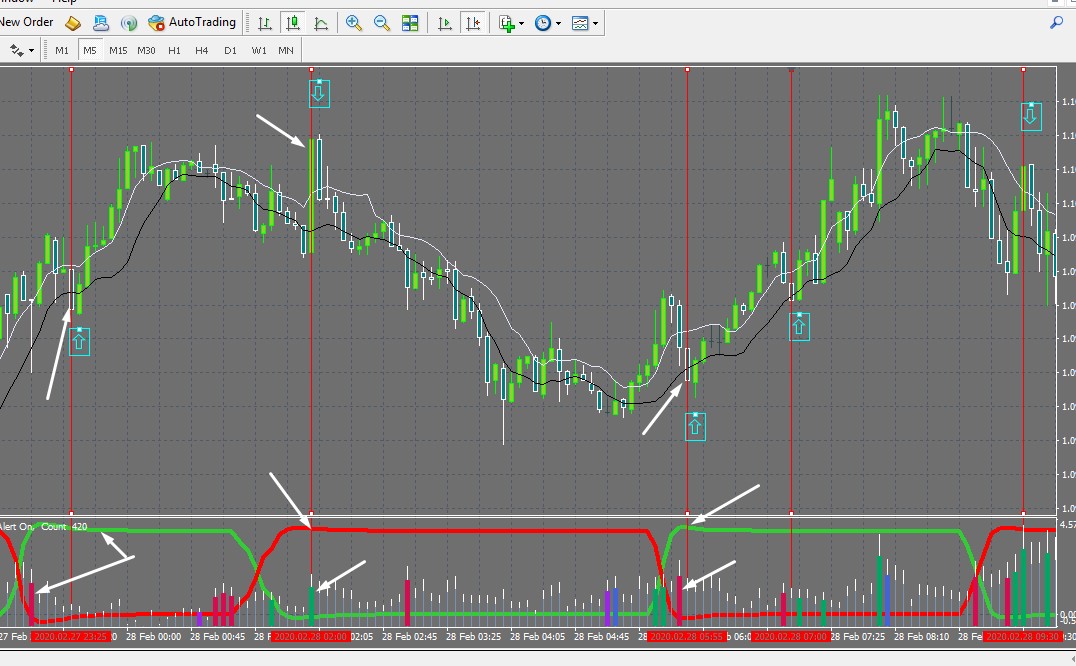Viewport: 1076px width, 666px height.
Task: Select the M15 timeframe
Action: tap(118, 50)
